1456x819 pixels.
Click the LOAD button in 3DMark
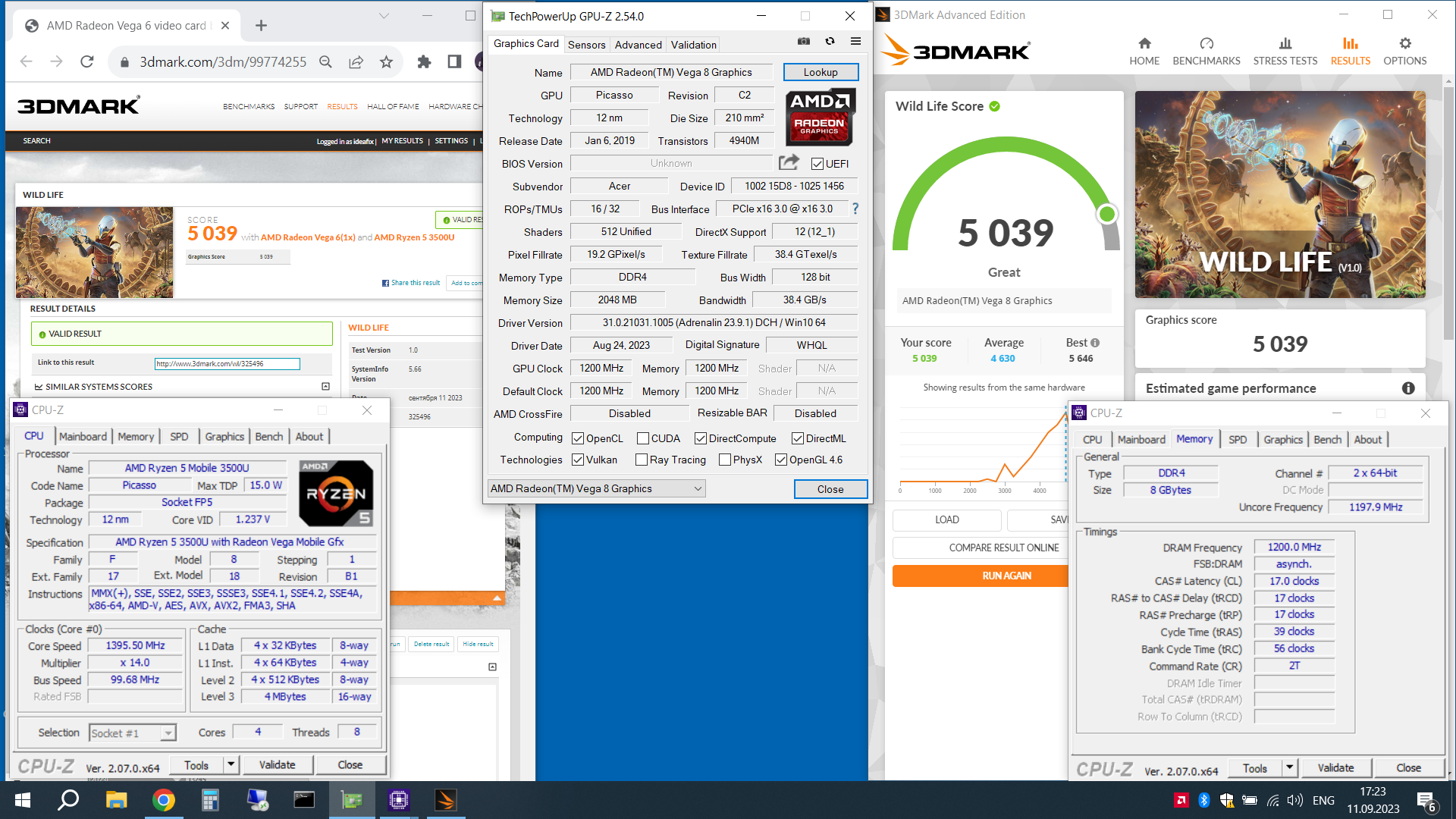point(946,519)
